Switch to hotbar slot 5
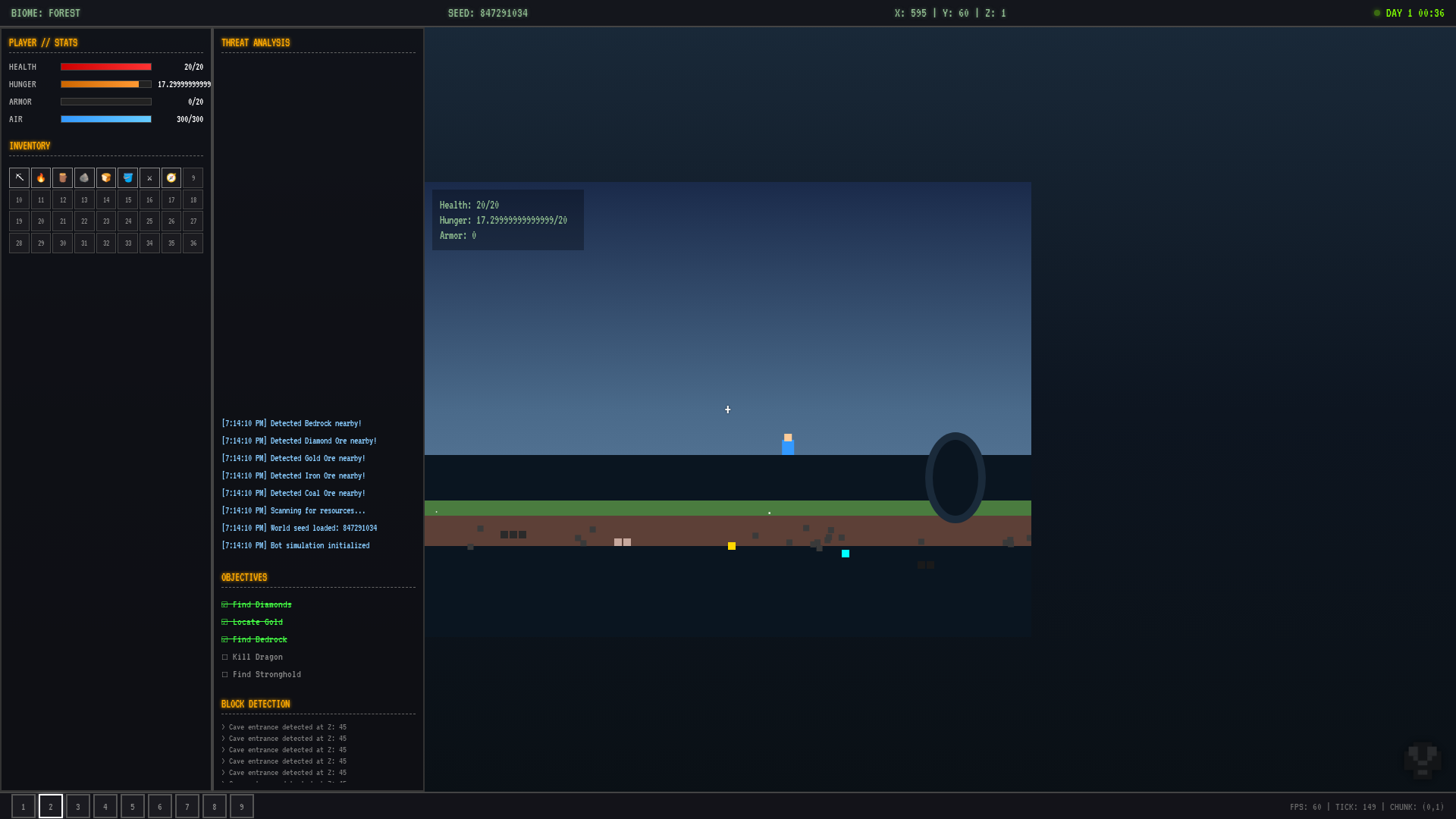1456x819 pixels. click(x=133, y=806)
